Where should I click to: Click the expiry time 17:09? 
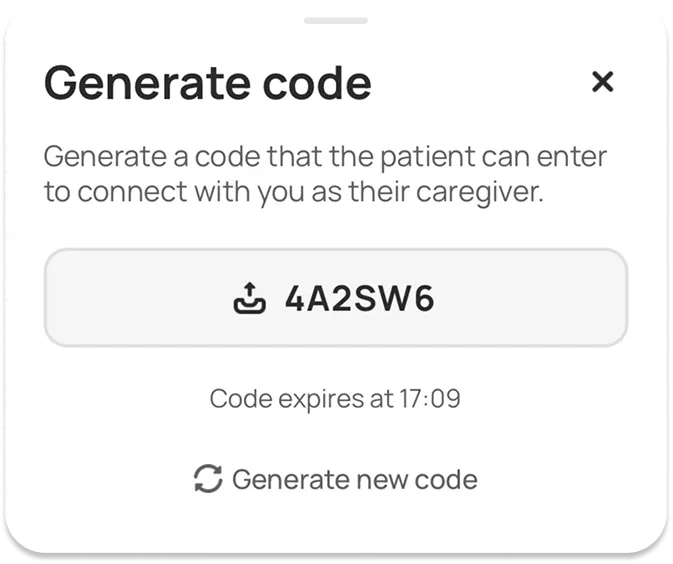[430, 399]
